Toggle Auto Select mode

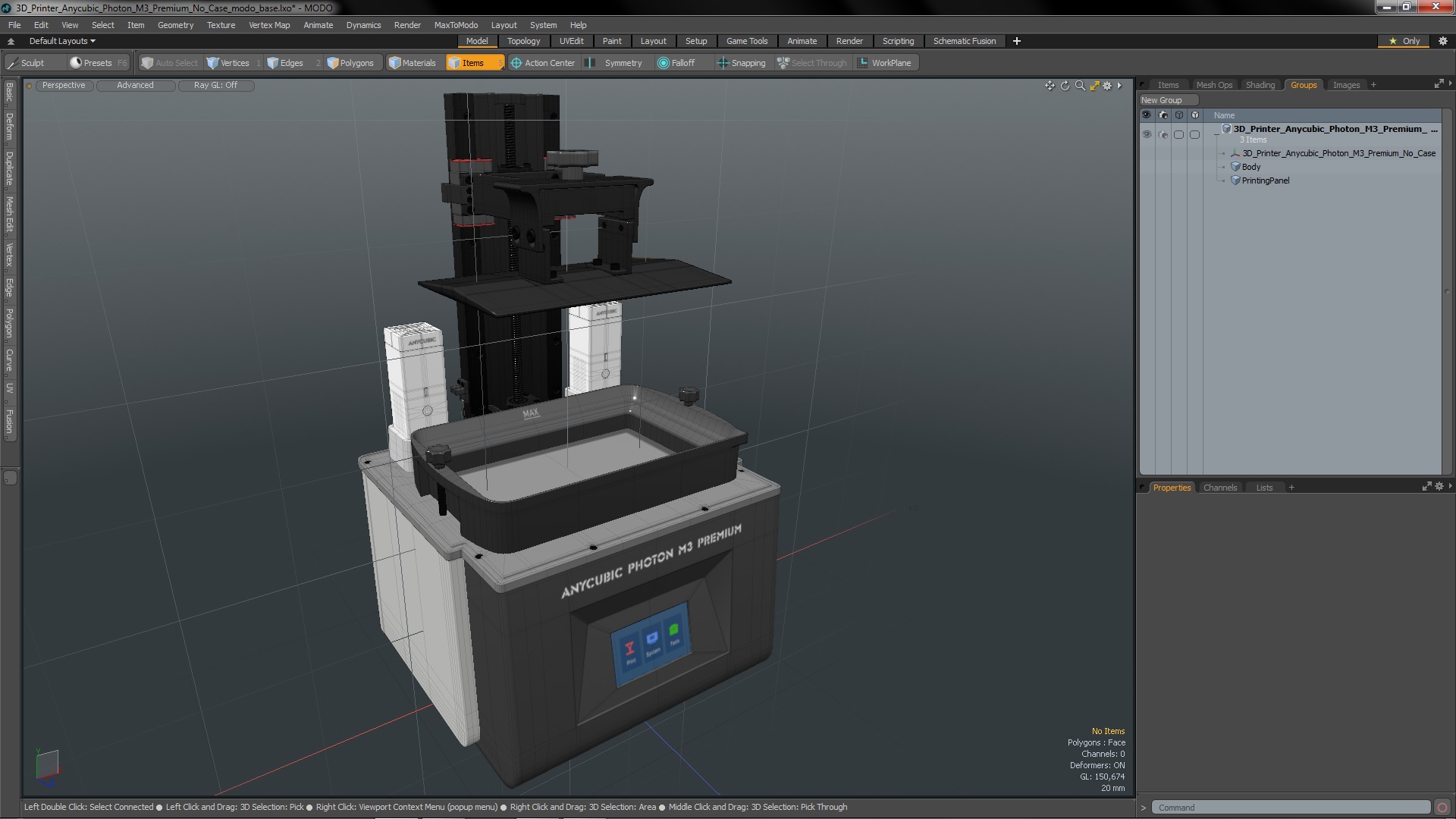click(170, 63)
